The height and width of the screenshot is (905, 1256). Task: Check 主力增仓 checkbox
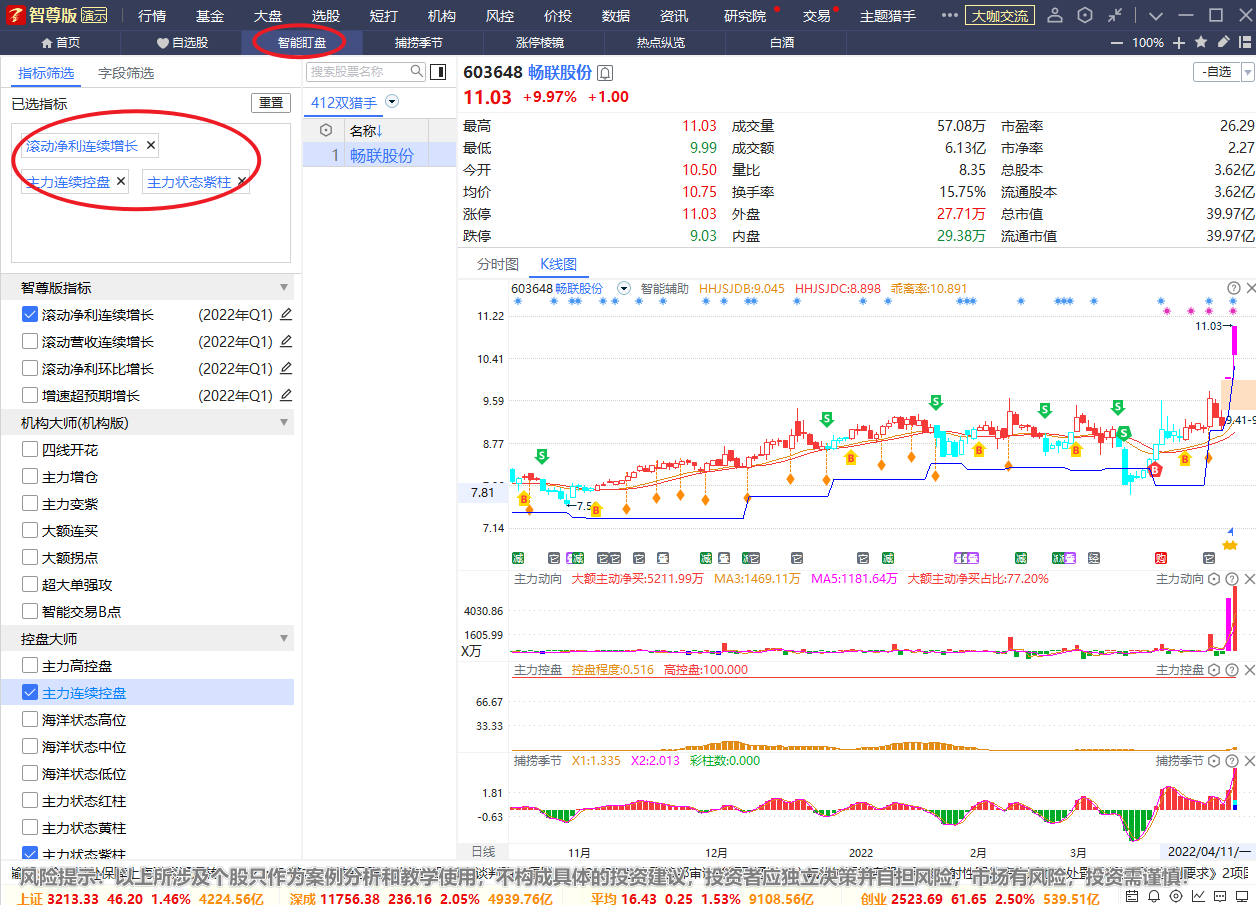pyautogui.click(x=30, y=477)
